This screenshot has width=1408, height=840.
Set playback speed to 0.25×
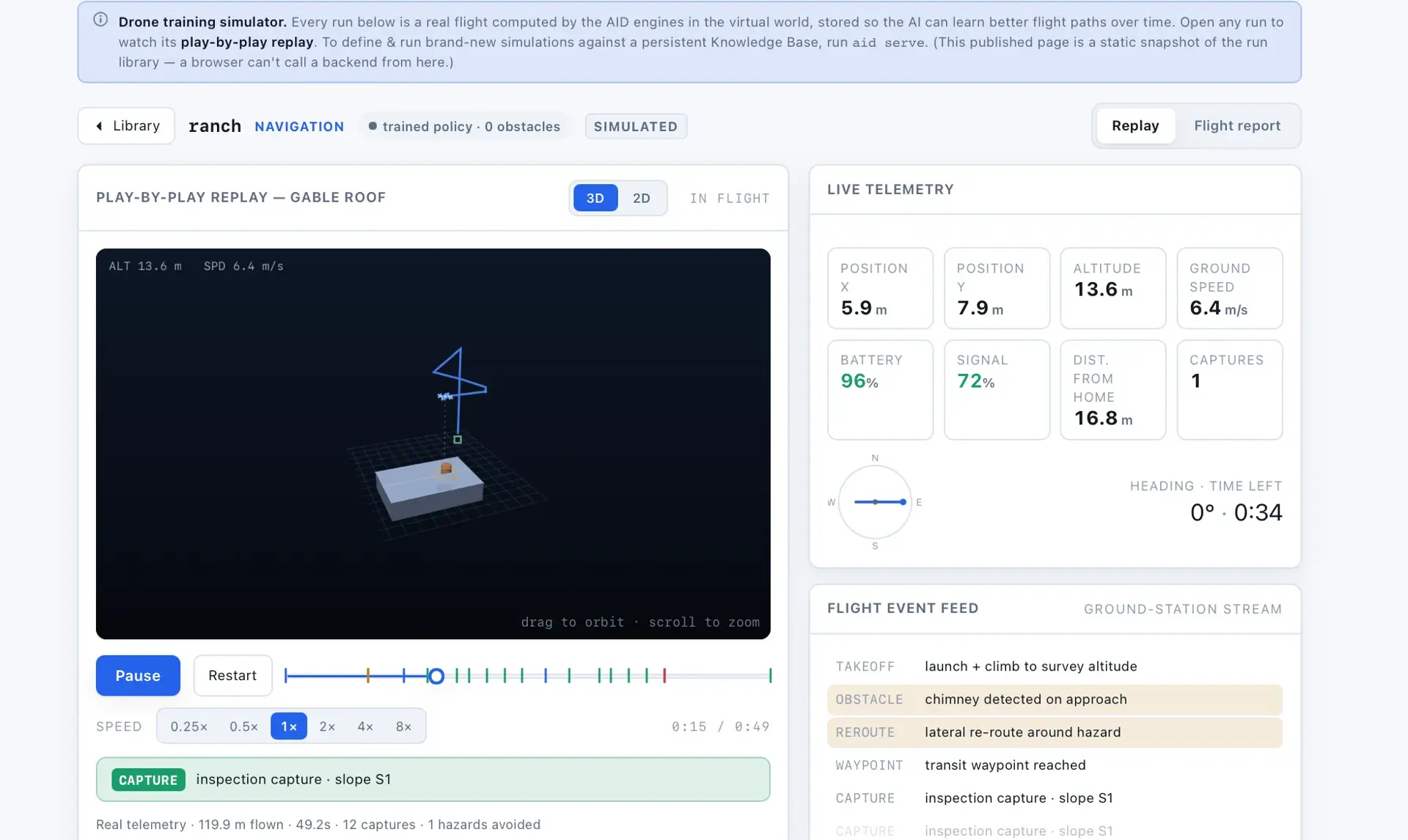(x=189, y=726)
